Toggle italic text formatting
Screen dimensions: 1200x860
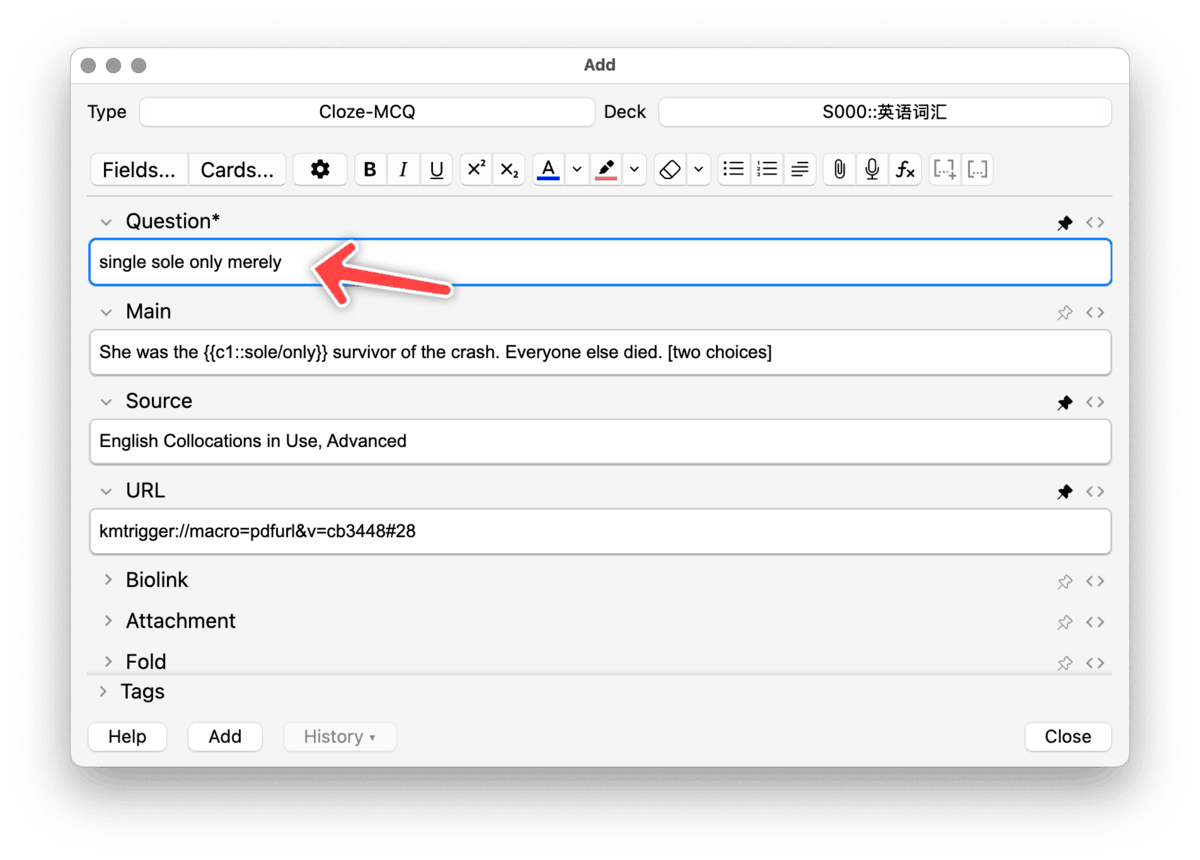click(x=403, y=170)
